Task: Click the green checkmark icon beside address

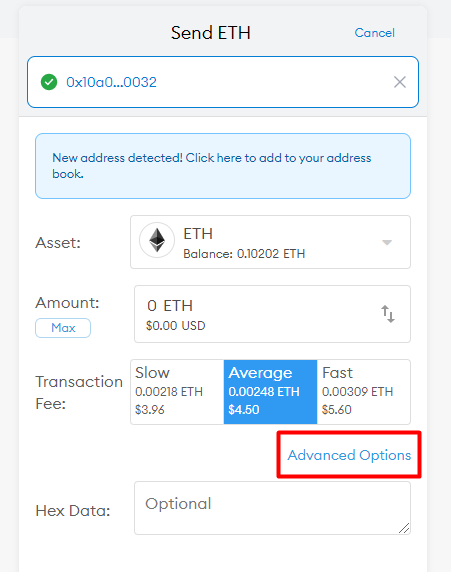Action: pyautogui.click(x=49, y=82)
